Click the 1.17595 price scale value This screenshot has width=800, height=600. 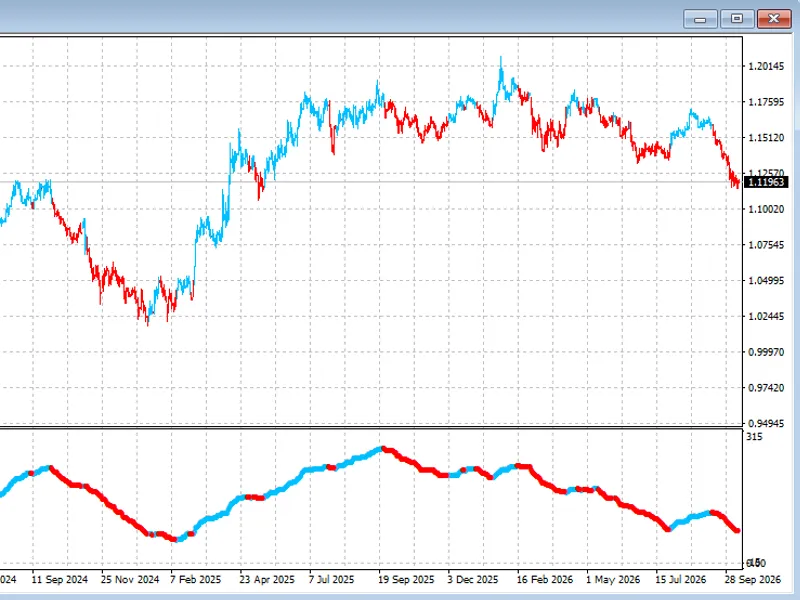pos(766,102)
